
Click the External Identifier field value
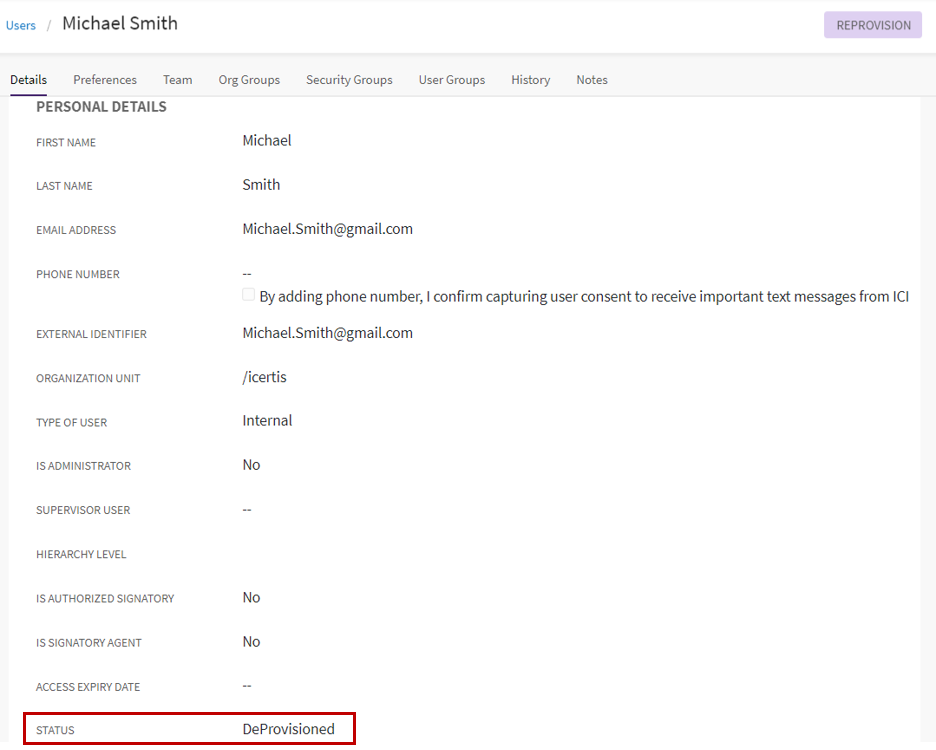[327, 333]
